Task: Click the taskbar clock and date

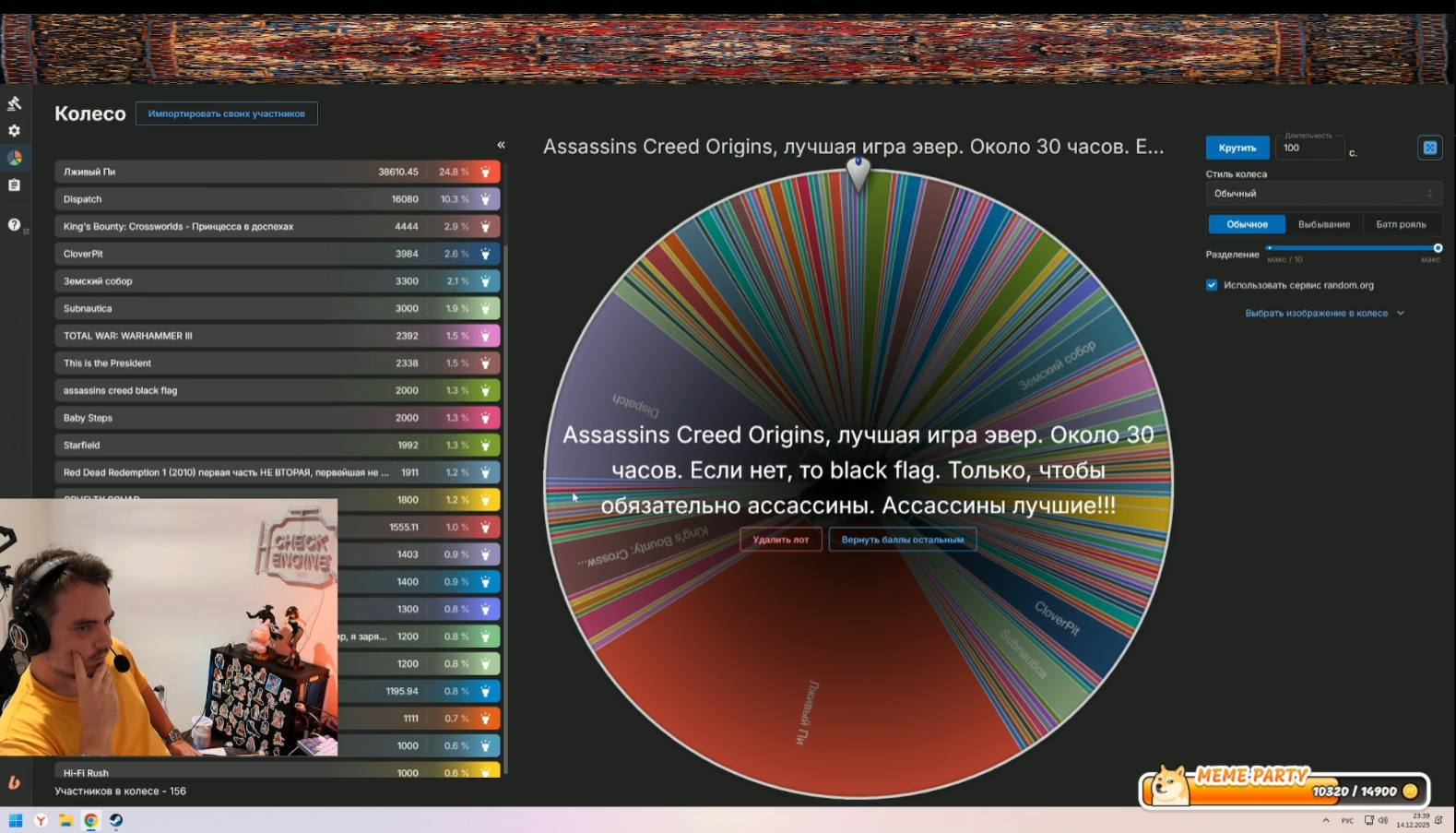Action: [1413, 820]
